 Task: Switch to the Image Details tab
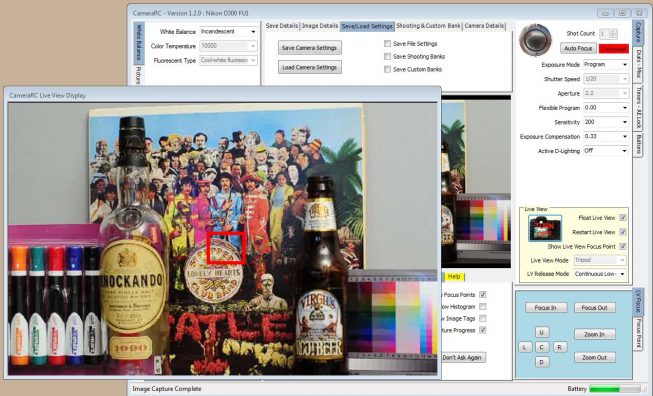319,26
